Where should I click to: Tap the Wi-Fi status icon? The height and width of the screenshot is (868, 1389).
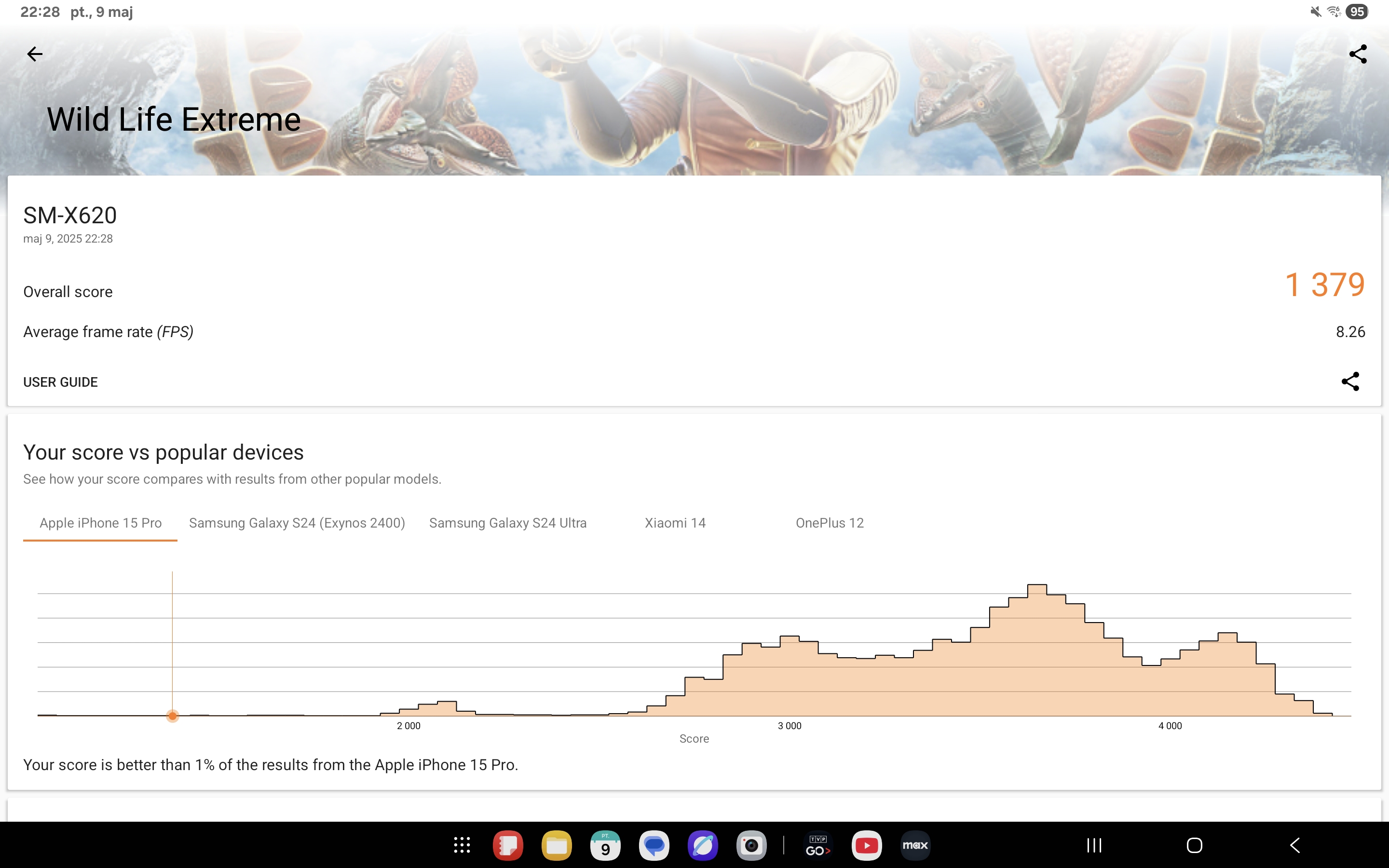pyautogui.click(x=1334, y=12)
